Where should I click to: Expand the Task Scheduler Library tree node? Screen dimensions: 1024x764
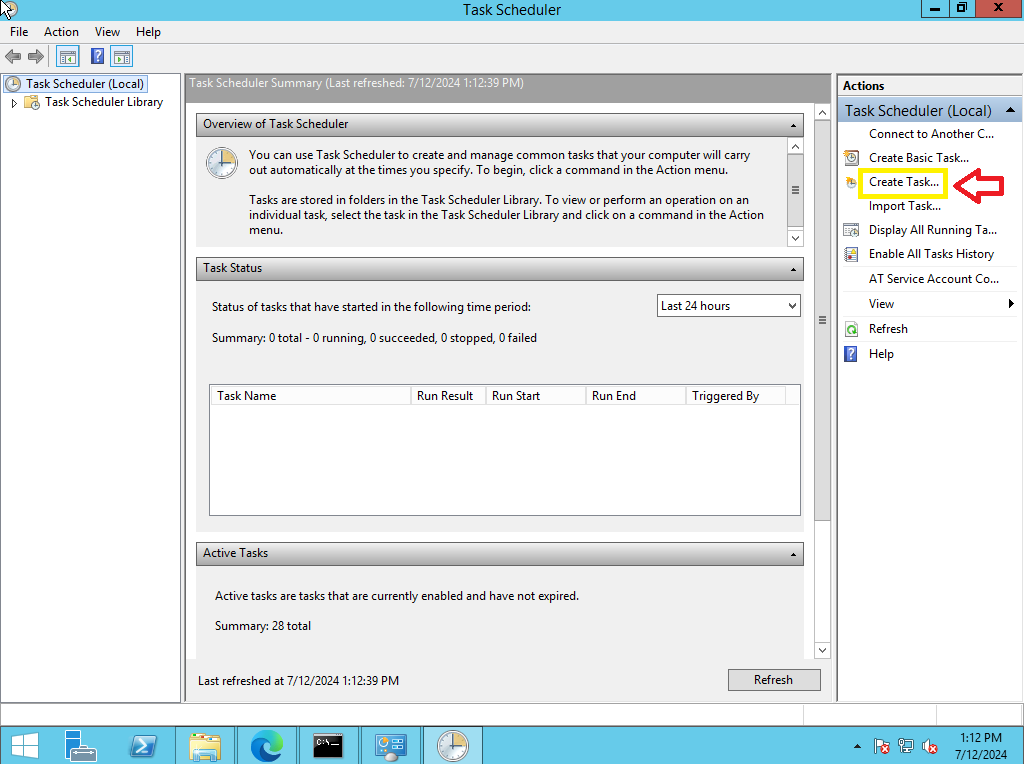pos(14,103)
